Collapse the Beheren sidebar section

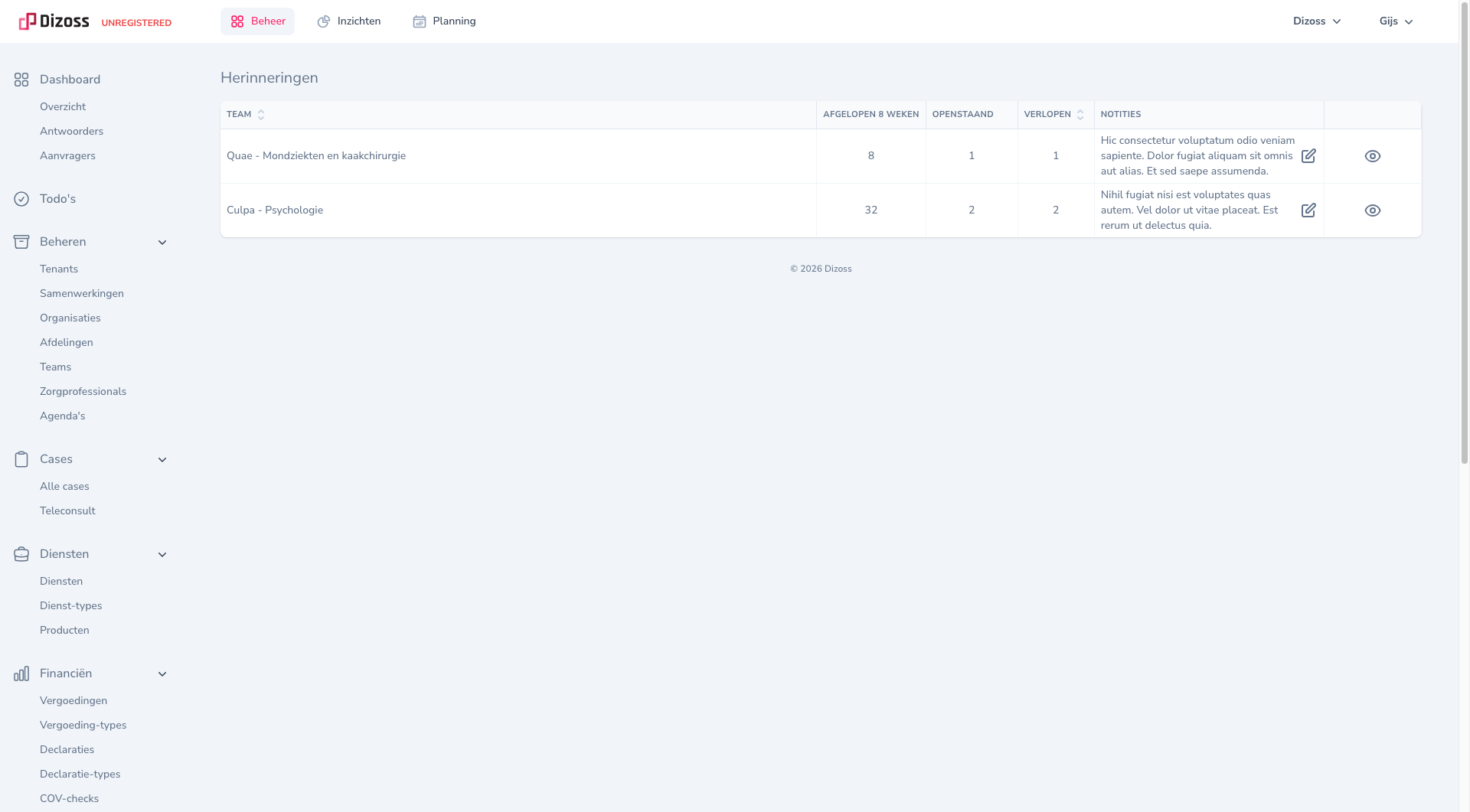click(x=162, y=243)
